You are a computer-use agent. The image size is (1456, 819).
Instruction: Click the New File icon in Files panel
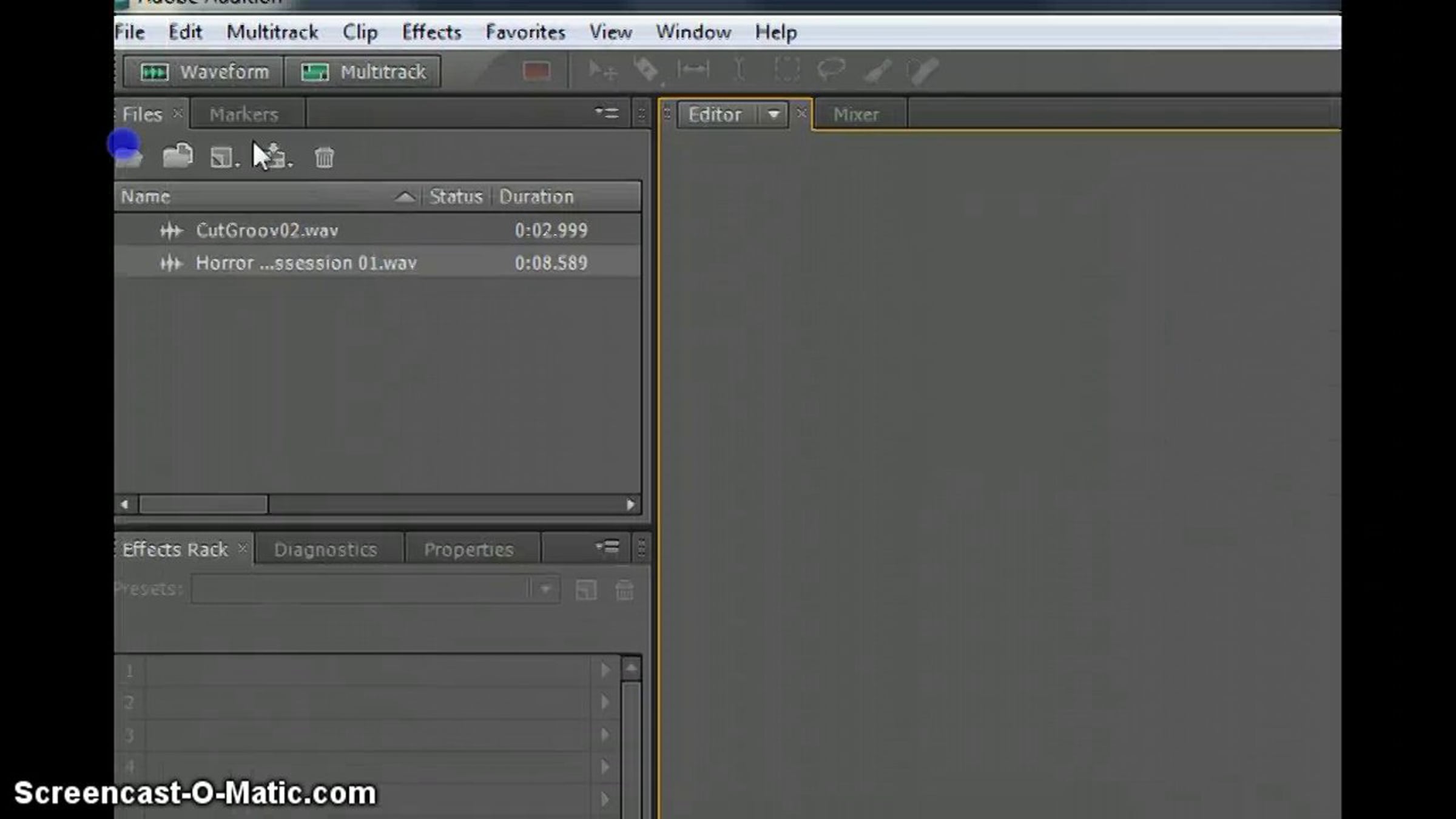(x=222, y=158)
